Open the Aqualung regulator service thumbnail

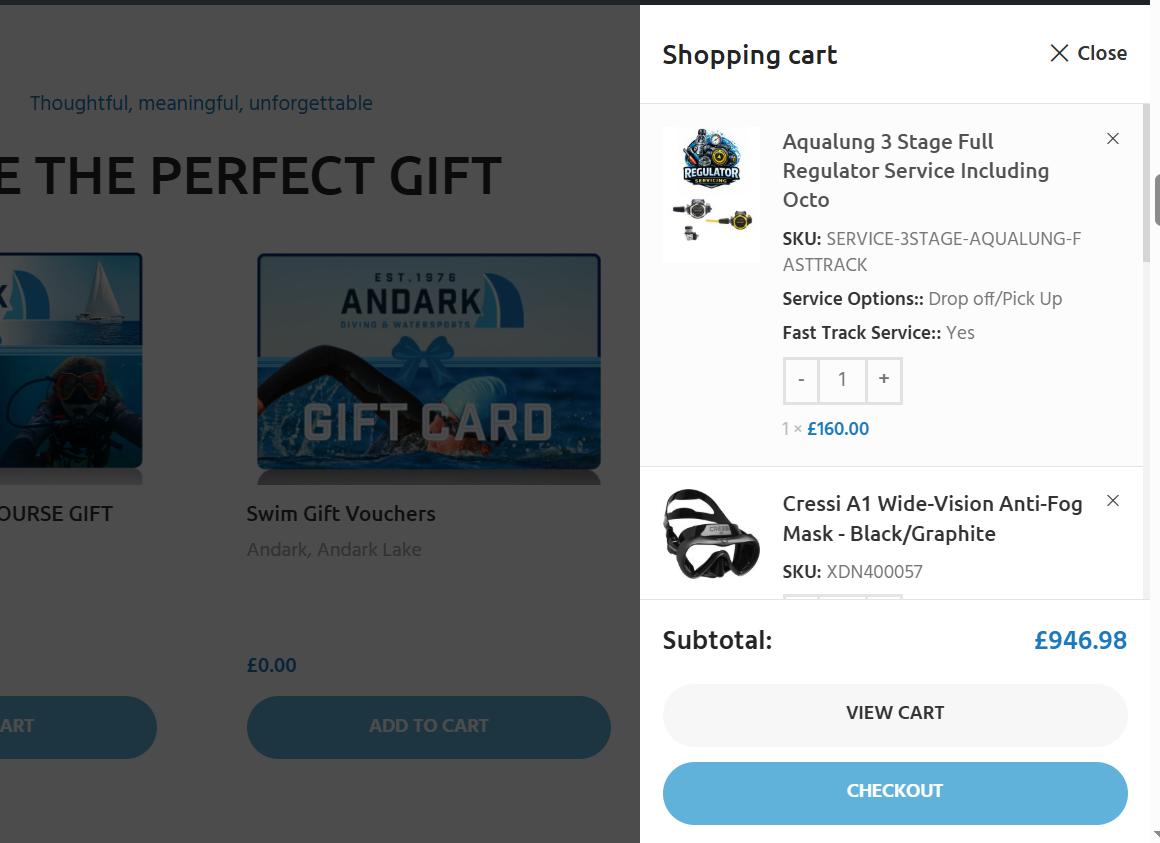[x=712, y=195]
